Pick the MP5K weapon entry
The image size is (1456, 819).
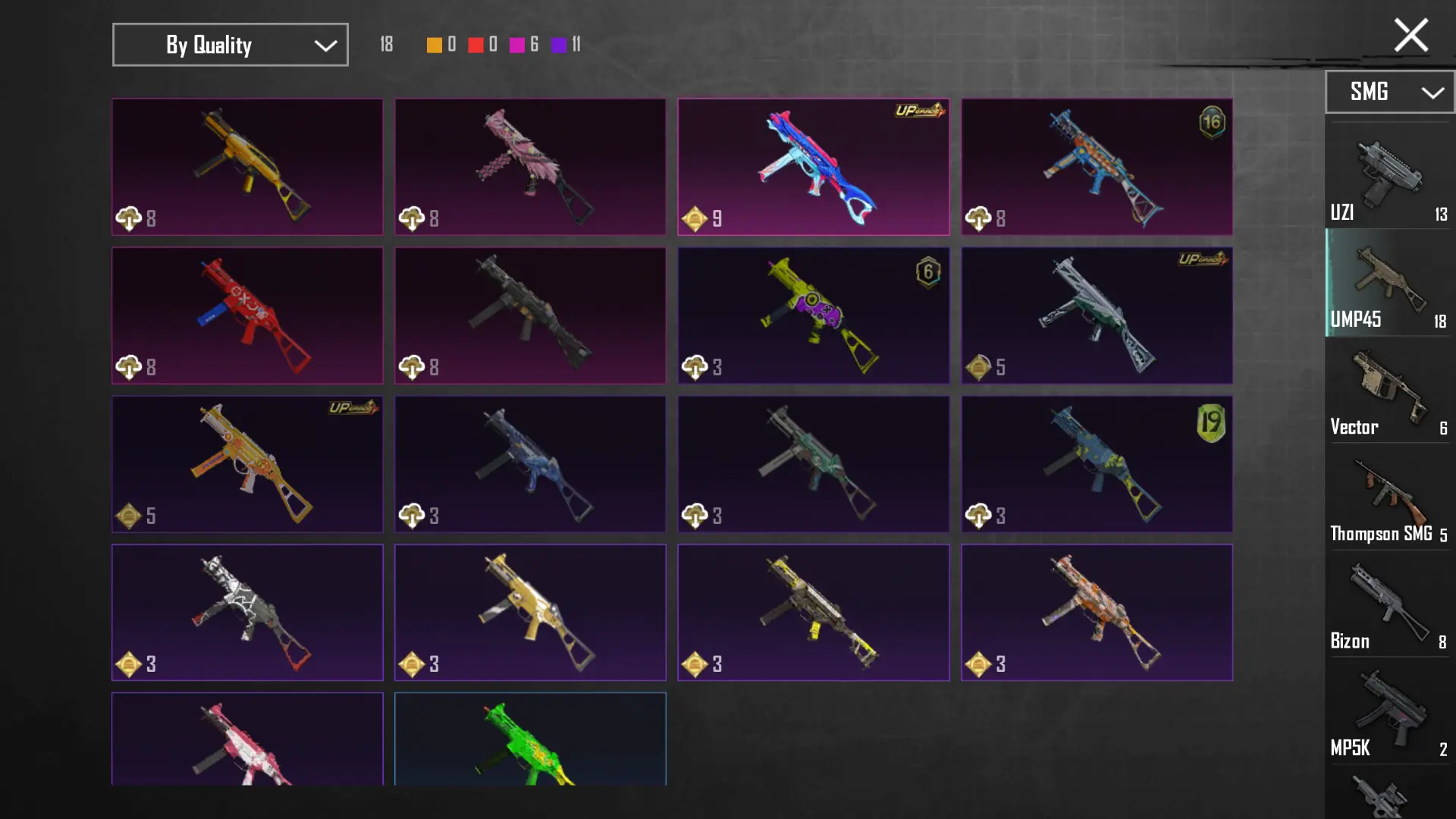pos(1389,710)
